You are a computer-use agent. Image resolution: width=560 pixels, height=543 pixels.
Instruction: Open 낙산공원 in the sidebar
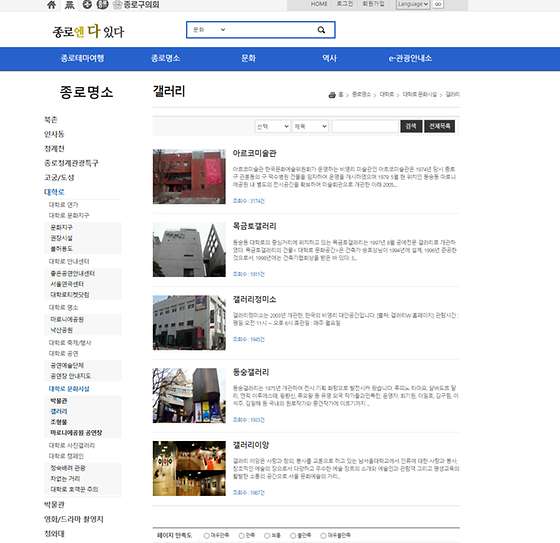(61, 330)
